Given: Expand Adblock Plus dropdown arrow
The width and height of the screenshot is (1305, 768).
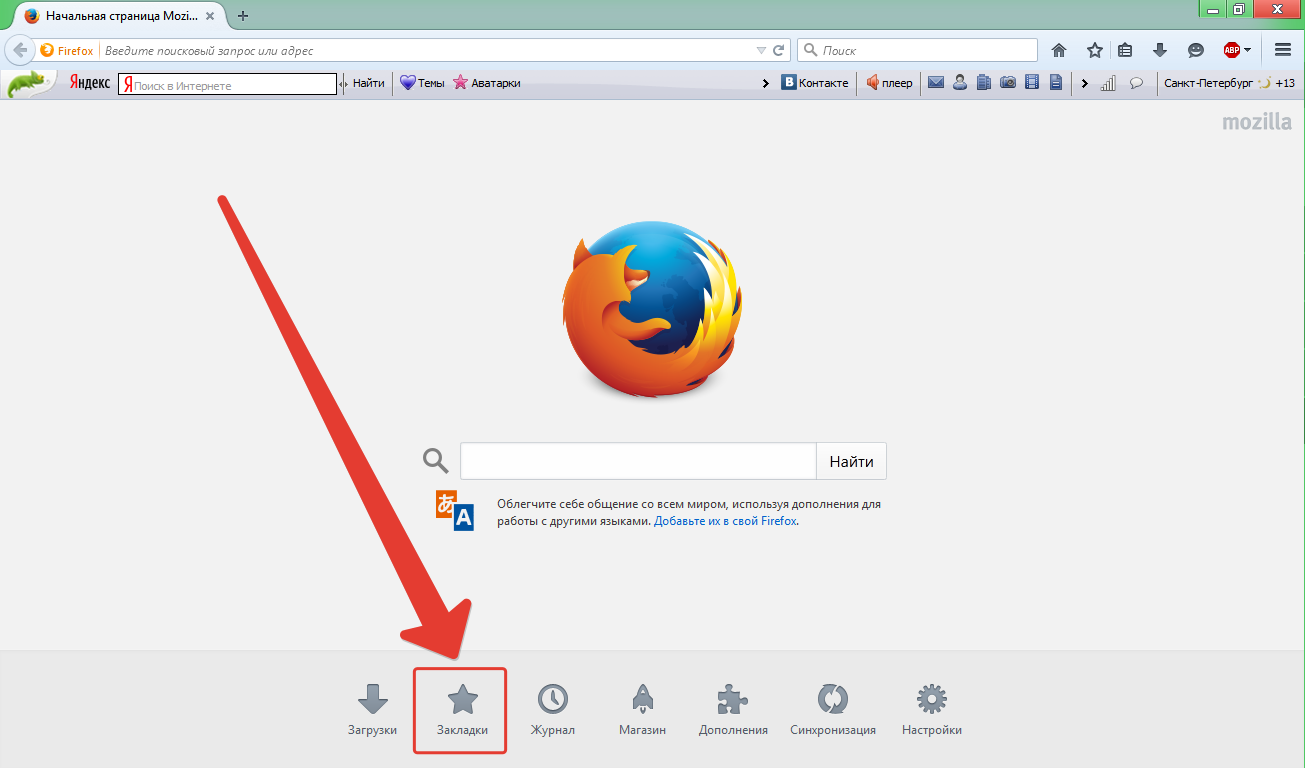Looking at the screenshot, I should [1247, 50].
